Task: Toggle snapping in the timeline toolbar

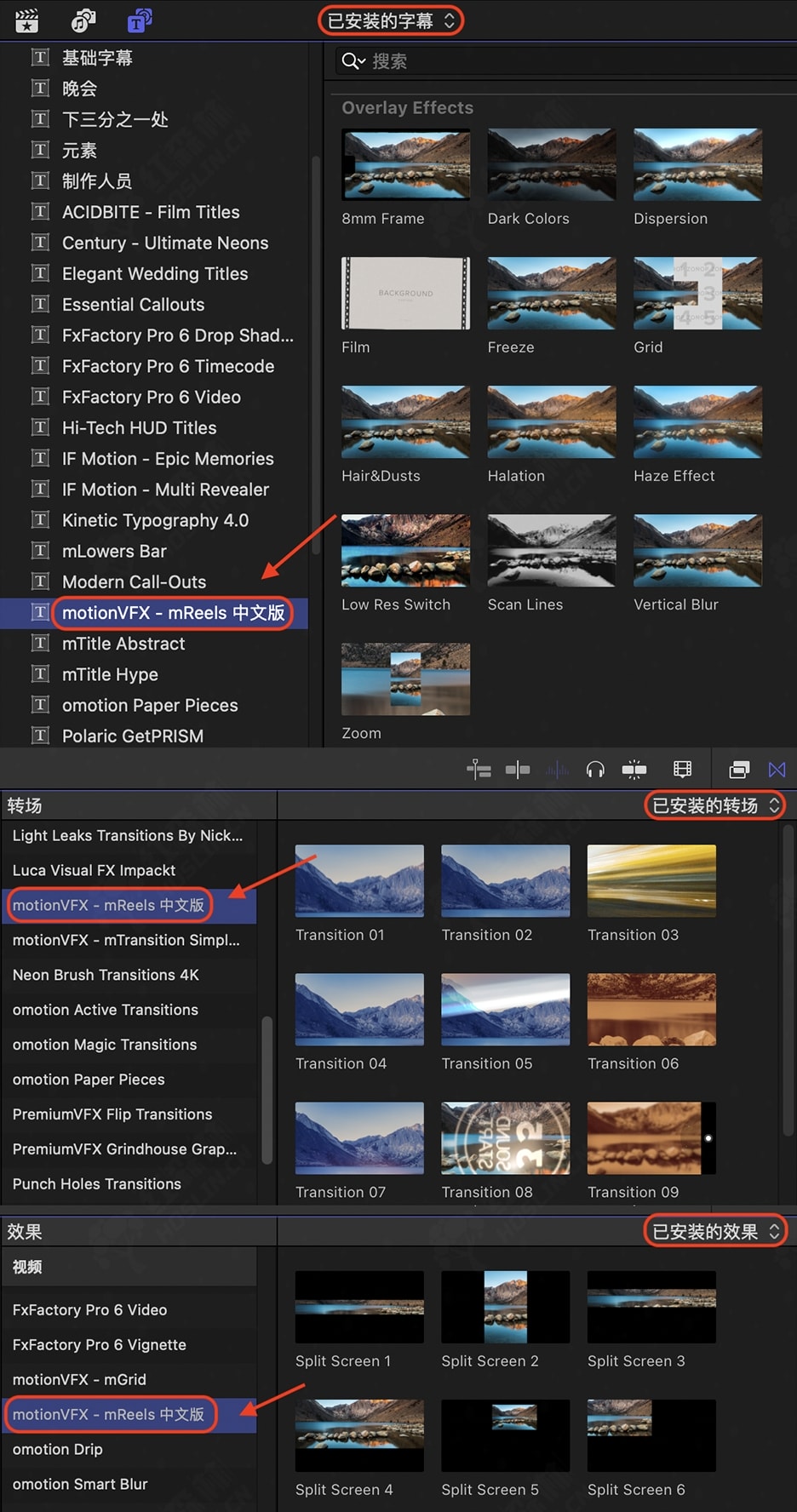Action: (634, 770)
